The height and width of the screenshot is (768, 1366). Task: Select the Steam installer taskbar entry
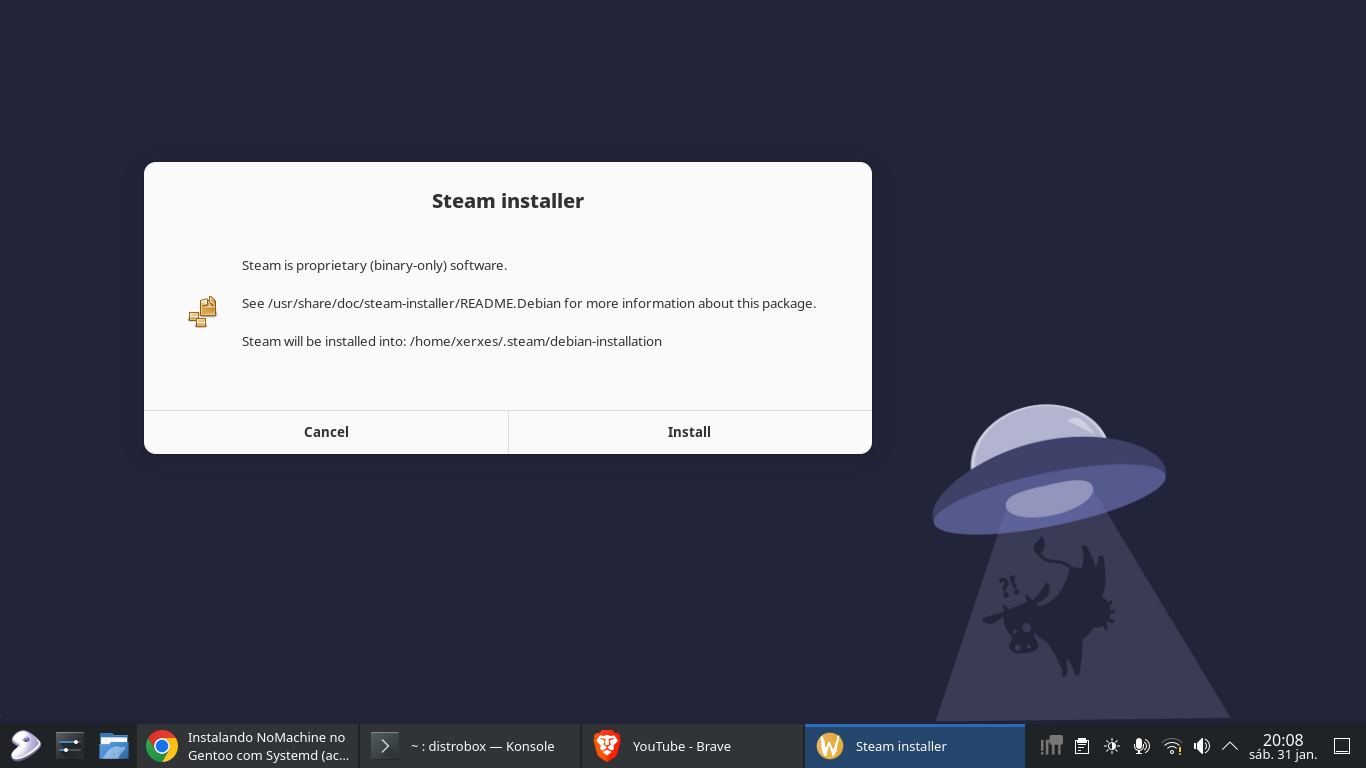coord(914,746)
